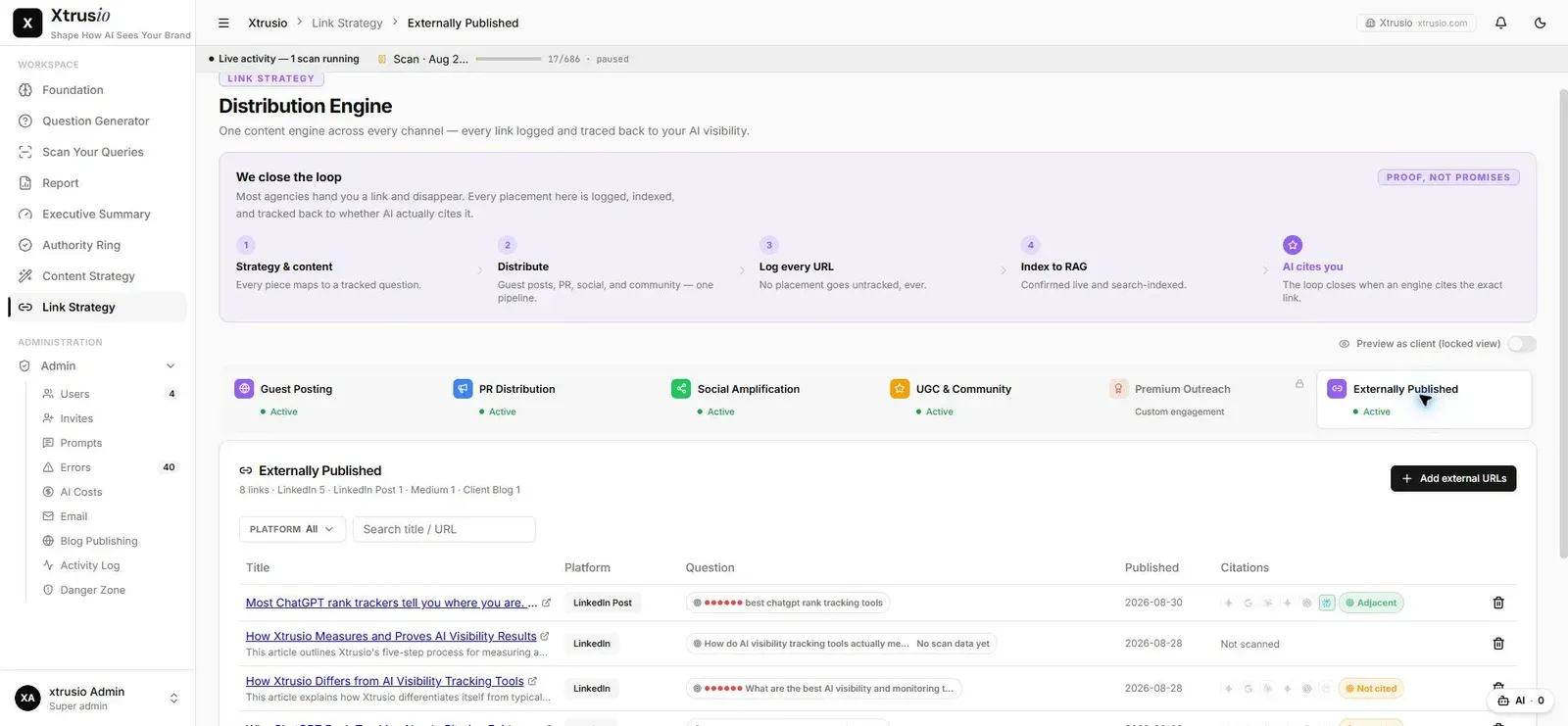This screenshot has height=726, width=1568.
Task: Open notifications bell
Action: pos(1500,23)
